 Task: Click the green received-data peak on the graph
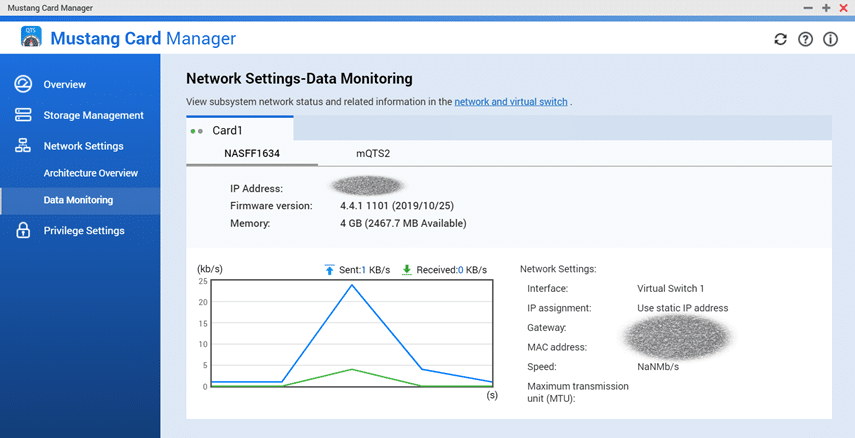pyautogui.click(x=352, y=370)
